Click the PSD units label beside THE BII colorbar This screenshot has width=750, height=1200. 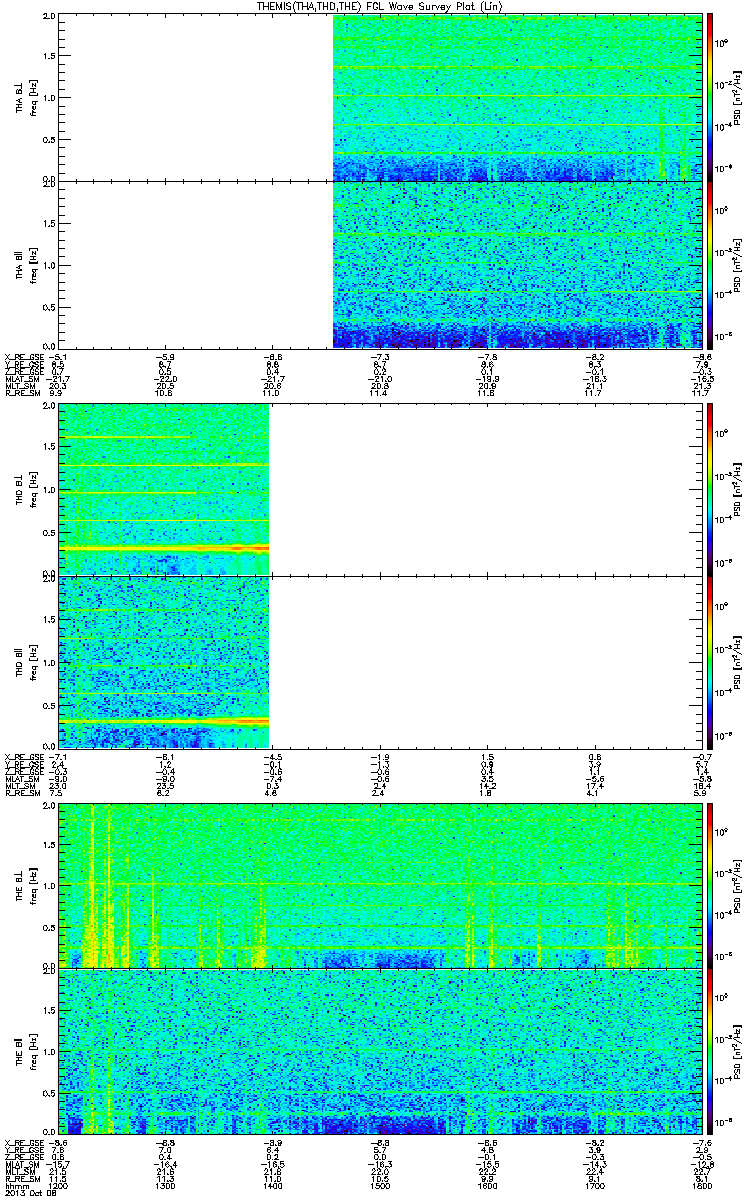coord(736,1054)
